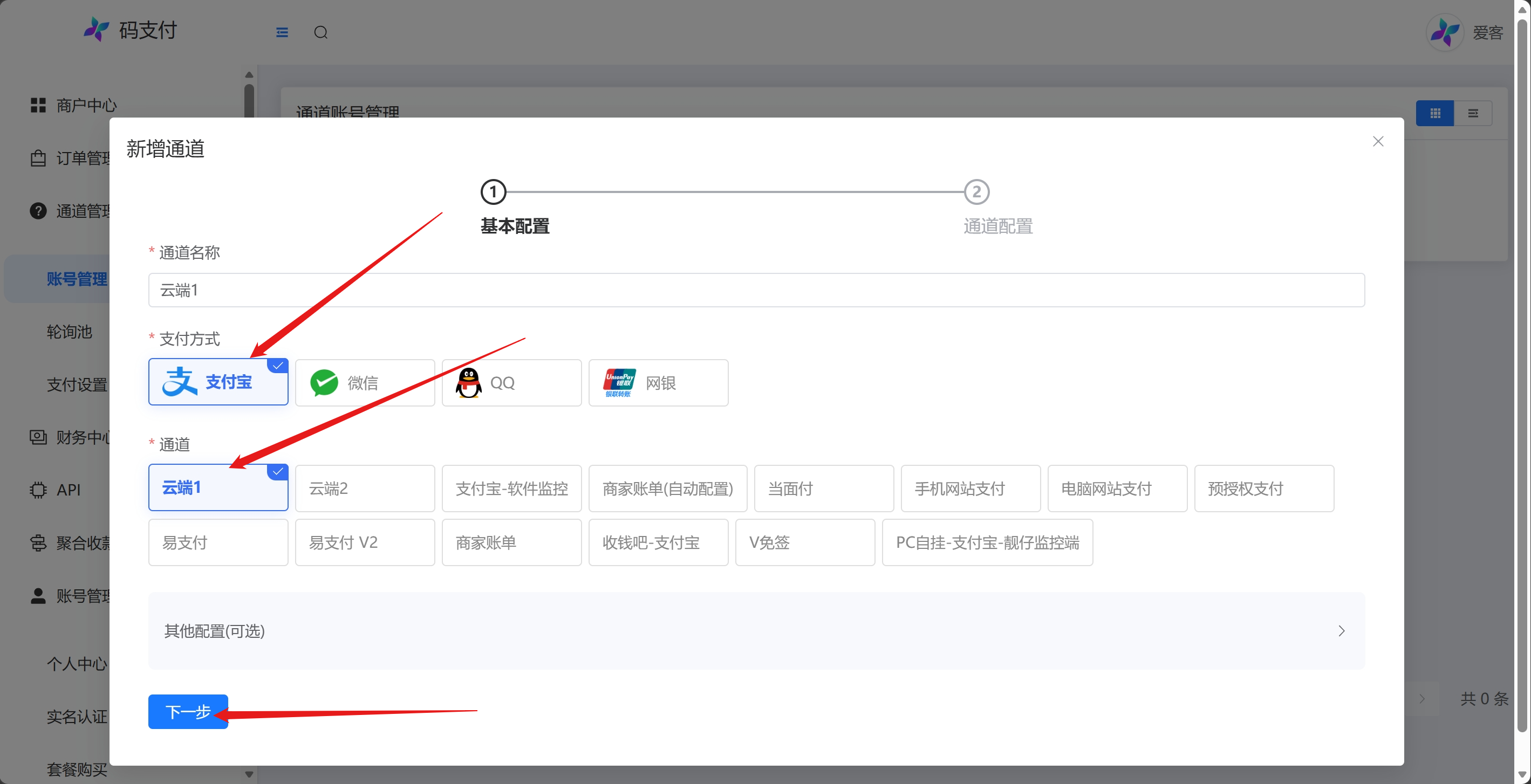The image size is (1531, 784).
Task: Open 支付设置 sidebar item
Action: coord(77,384)
